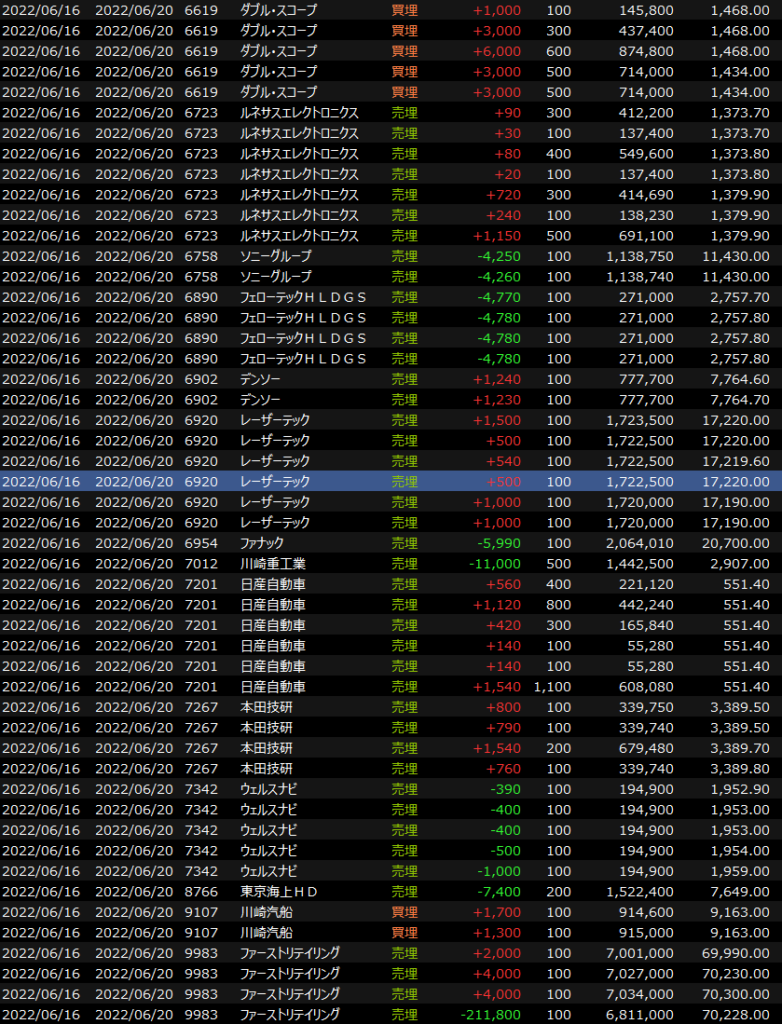Click the 874,800 amount for ダブル・スコープ
This screenshot has width=782, height=1024.
(643, 51)
